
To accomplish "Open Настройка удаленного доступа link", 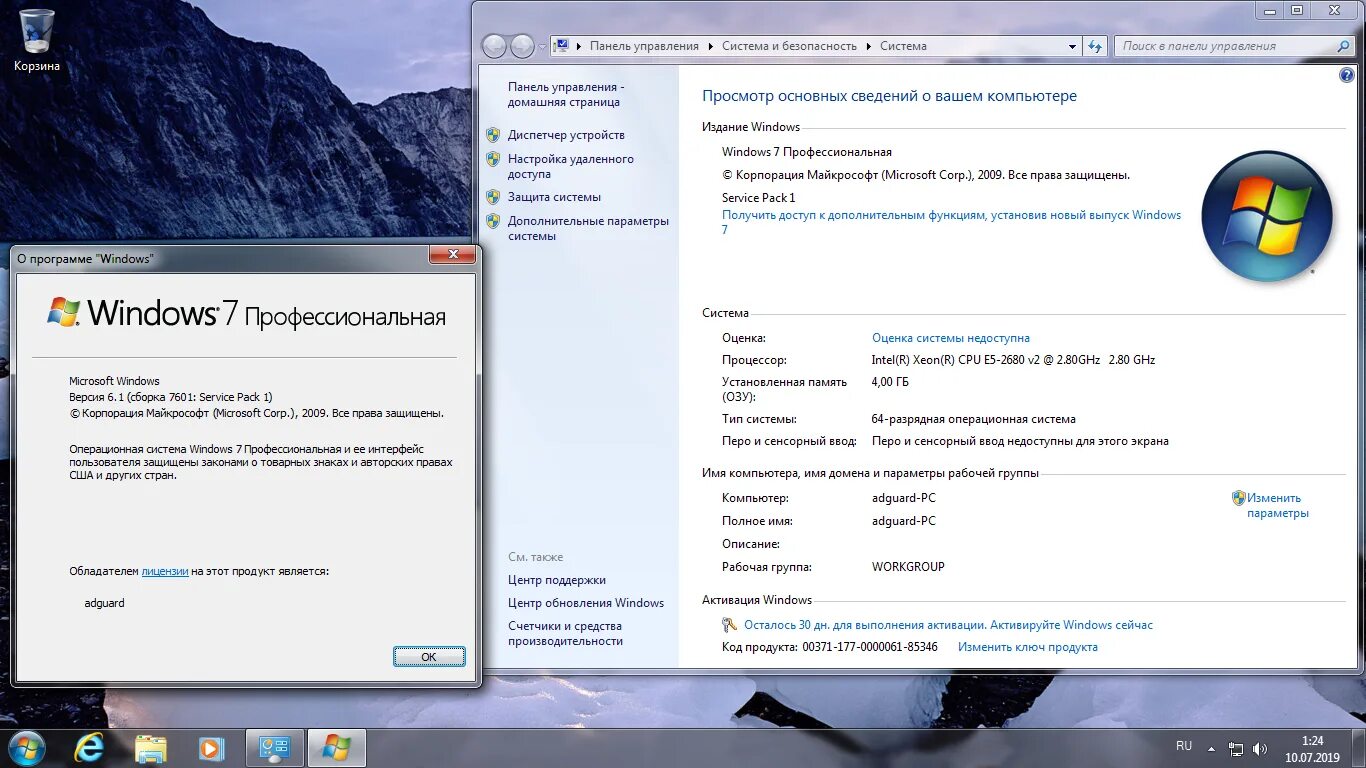I will click(570, 166).
